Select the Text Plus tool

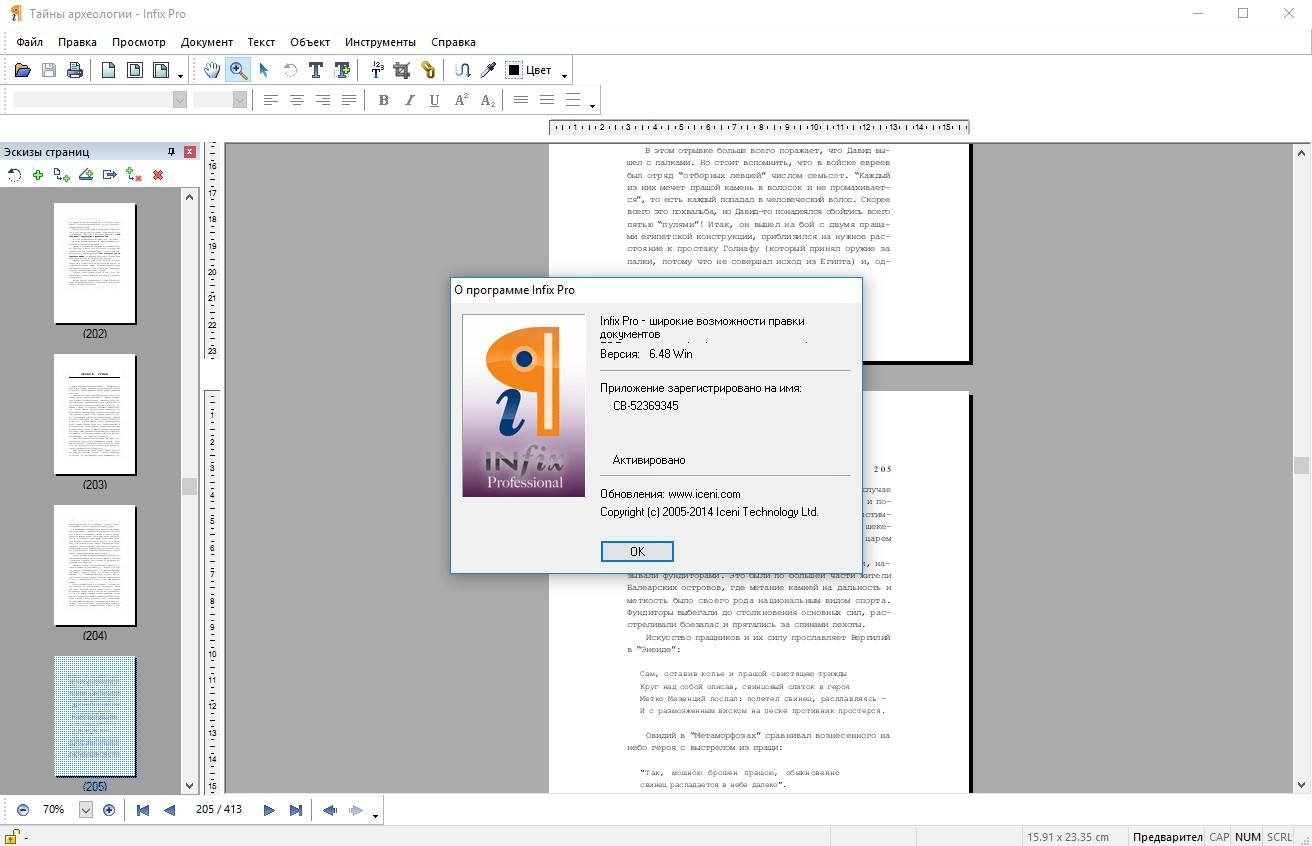[x=342, y=70]
